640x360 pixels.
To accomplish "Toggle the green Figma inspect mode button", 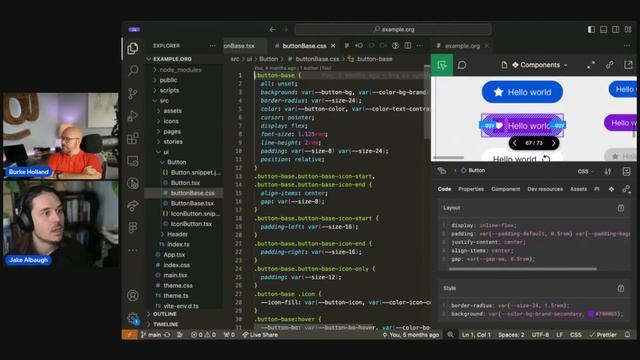I will coord(442,65).
